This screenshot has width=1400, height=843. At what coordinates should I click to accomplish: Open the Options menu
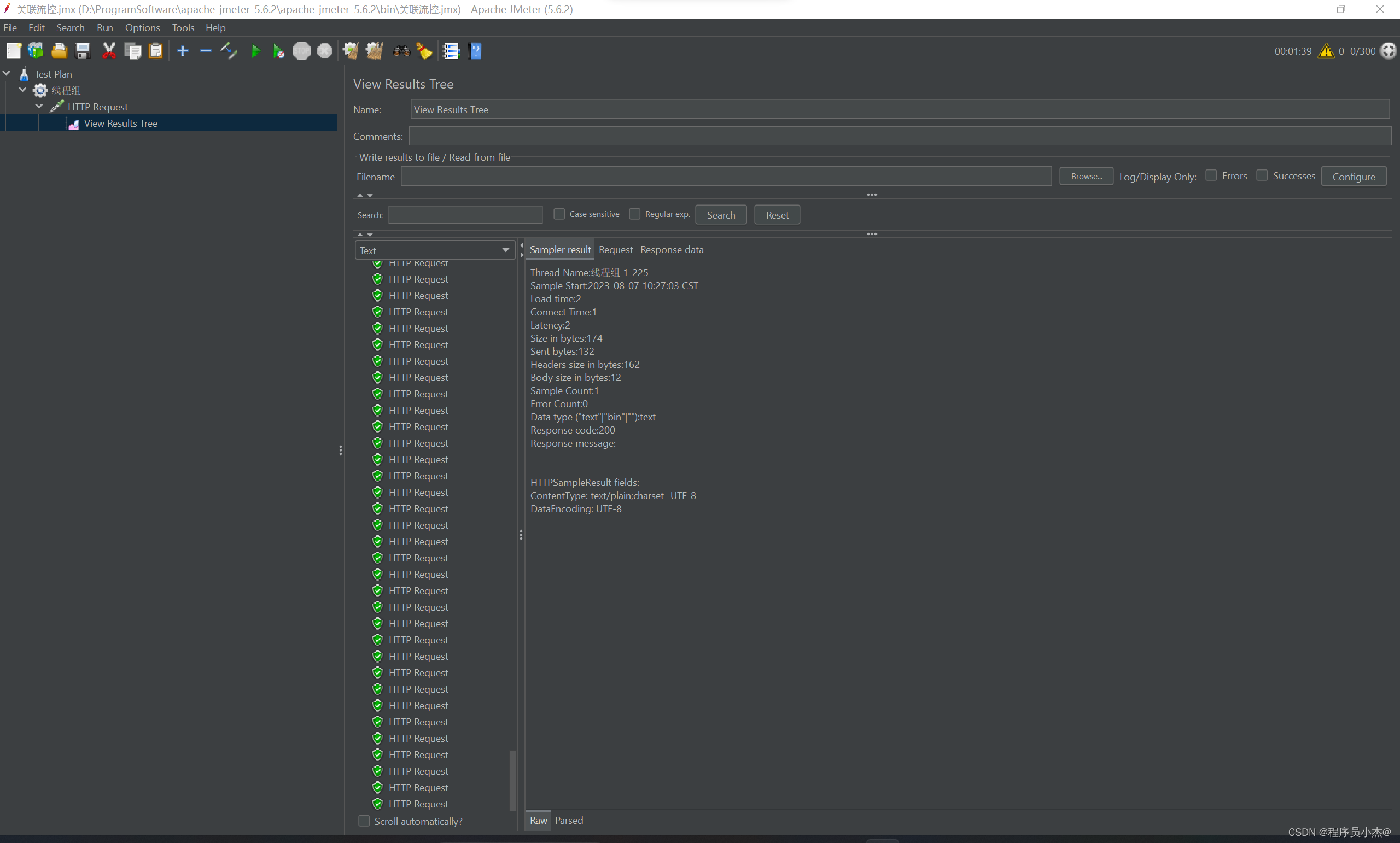click(x=142, y=28)
